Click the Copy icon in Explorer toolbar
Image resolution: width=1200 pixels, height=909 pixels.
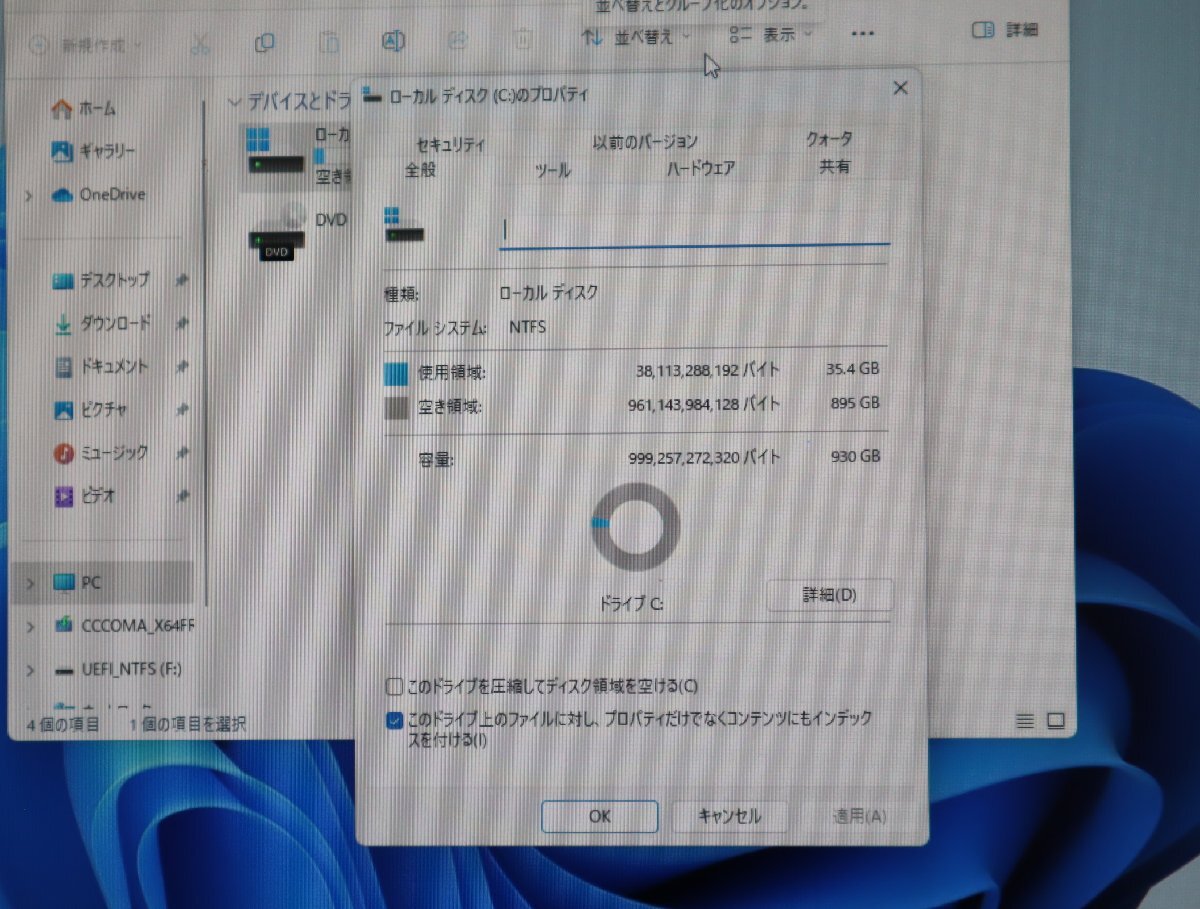pos(265,42)
